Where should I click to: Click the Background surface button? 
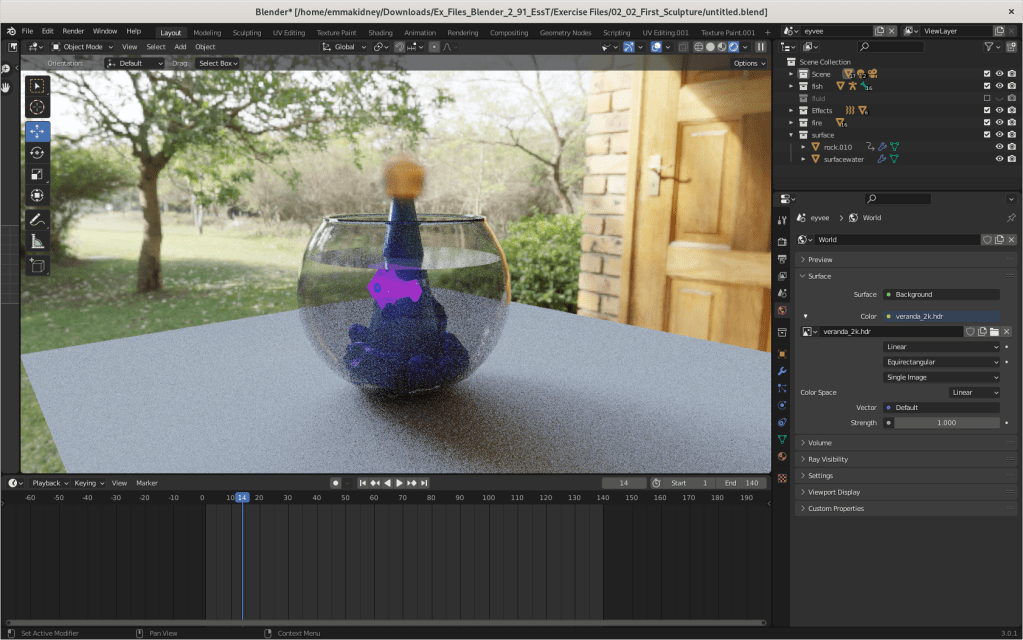click(x=940, y=294)
